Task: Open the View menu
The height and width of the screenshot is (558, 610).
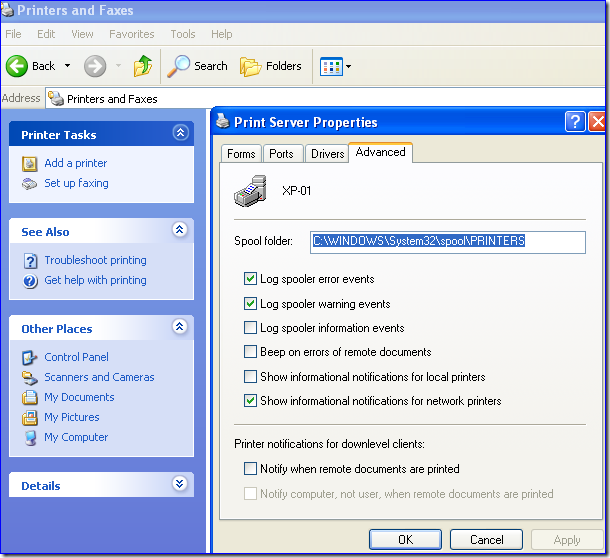Action: pyautogui.click(x=82, y=34)
